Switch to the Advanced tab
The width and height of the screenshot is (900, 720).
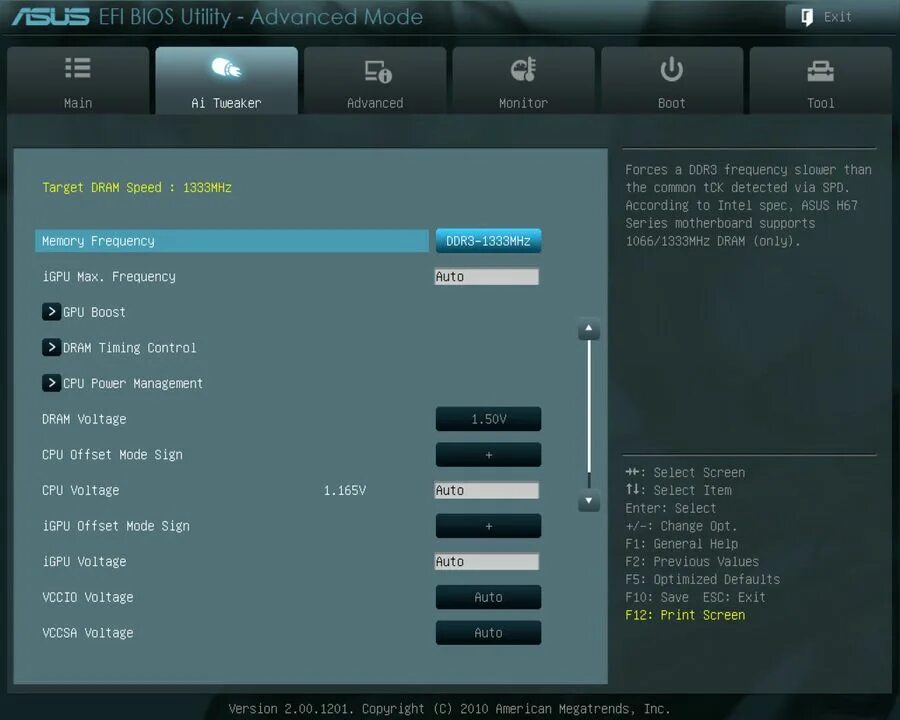(x=375, y=80)
